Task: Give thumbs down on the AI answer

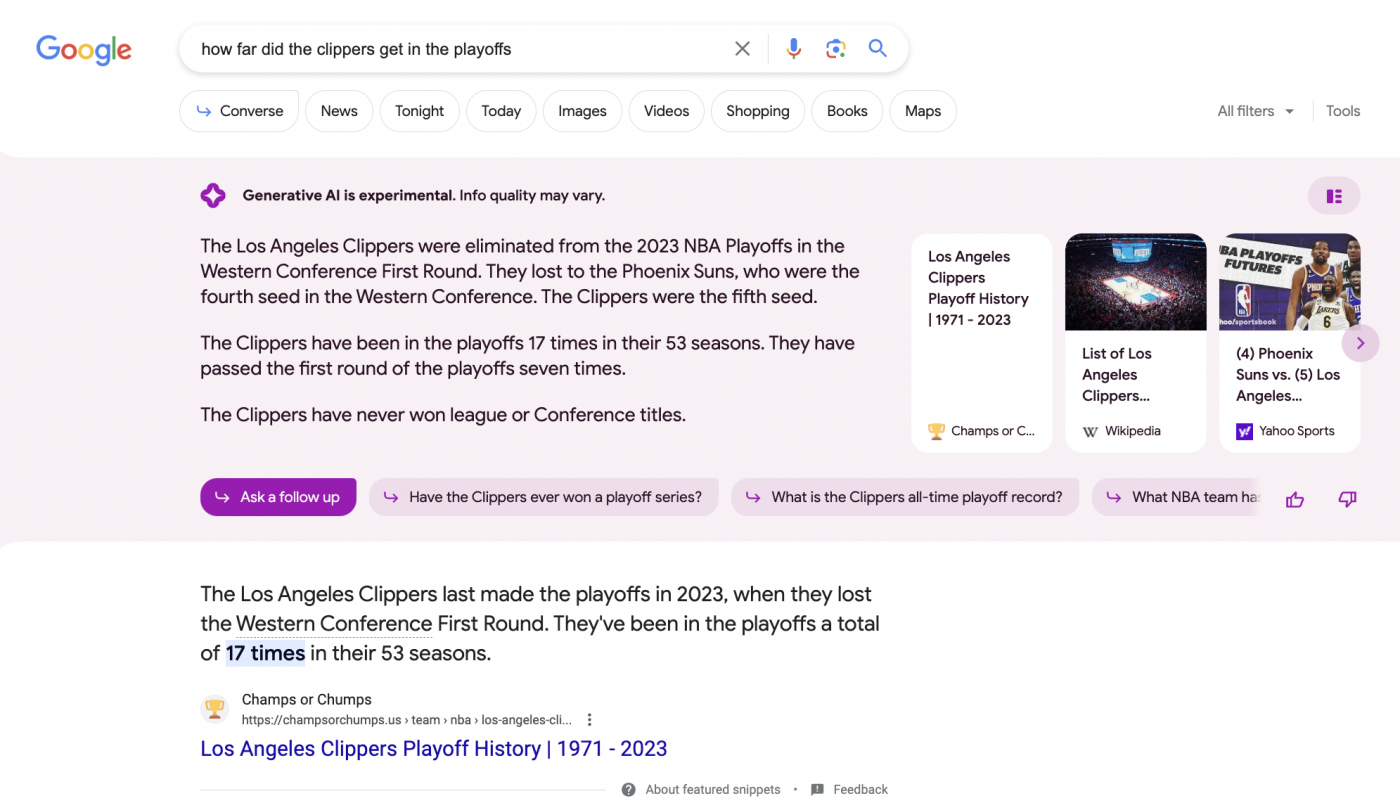Action: point(1347,499)
